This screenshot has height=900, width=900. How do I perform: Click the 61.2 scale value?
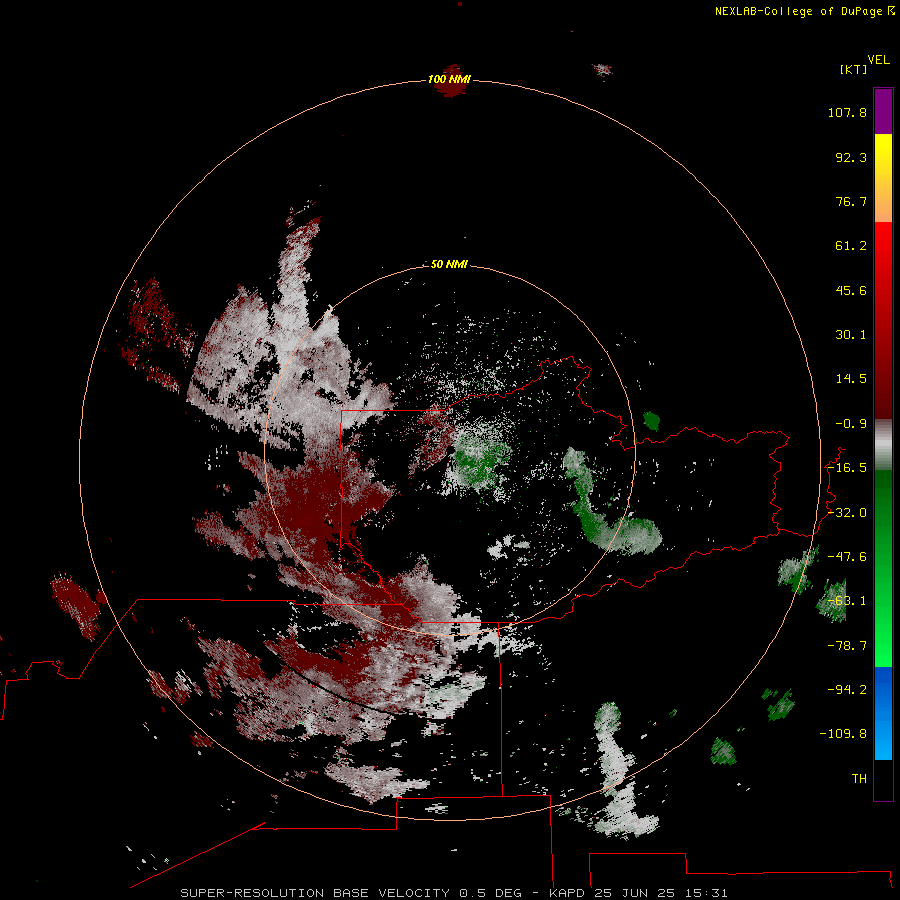click(851, 246)
